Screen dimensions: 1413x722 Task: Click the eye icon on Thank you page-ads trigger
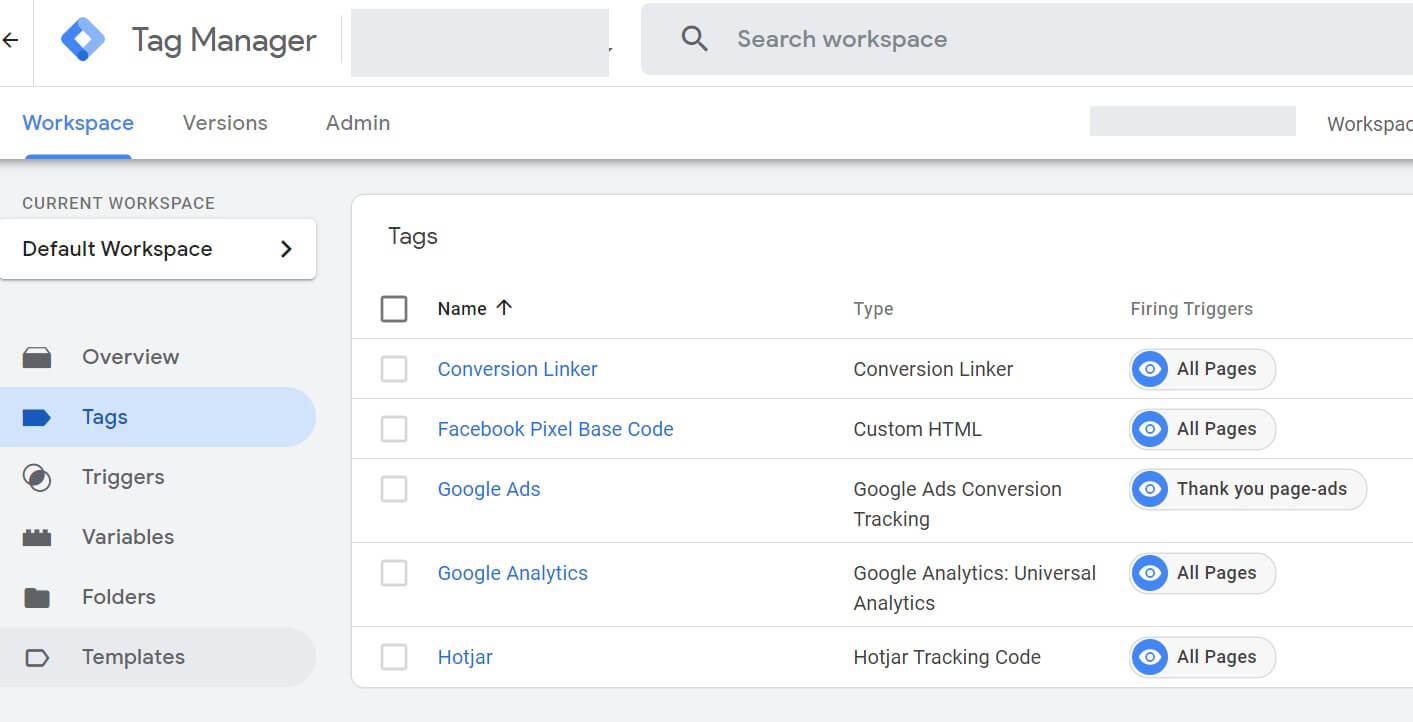(1150, 489)
